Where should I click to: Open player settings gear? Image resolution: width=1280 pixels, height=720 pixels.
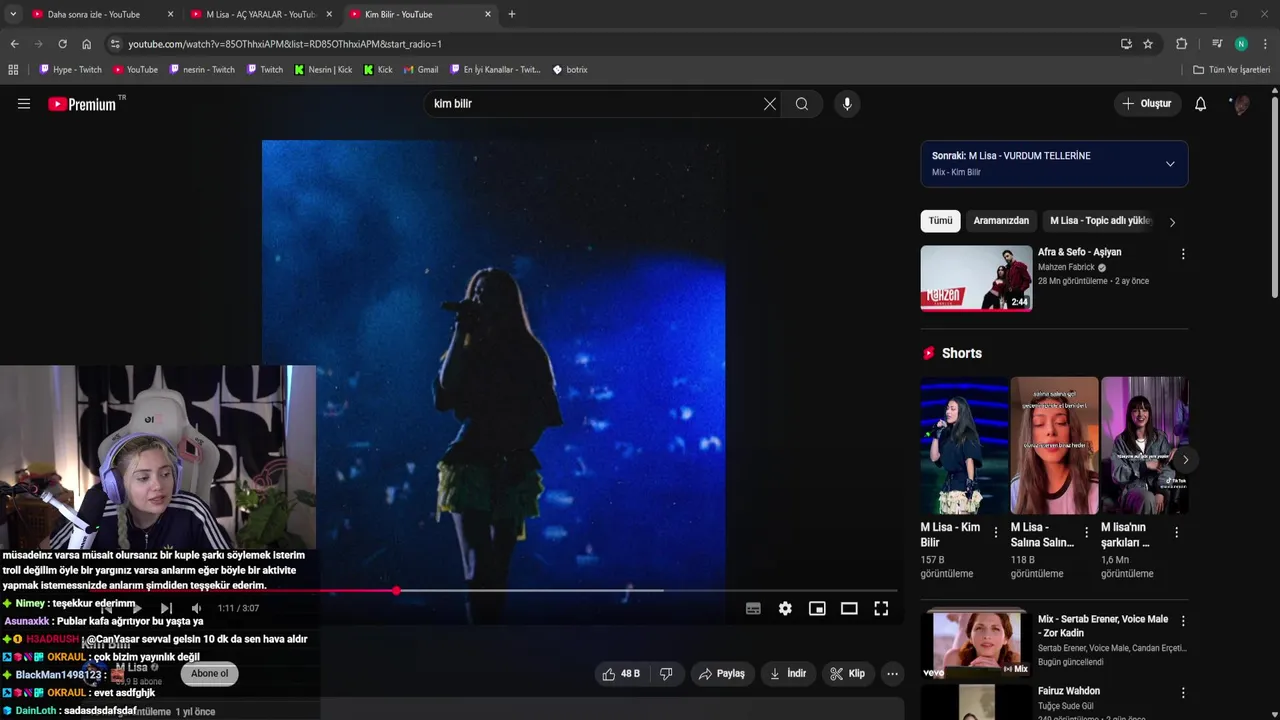coord(785,608)
